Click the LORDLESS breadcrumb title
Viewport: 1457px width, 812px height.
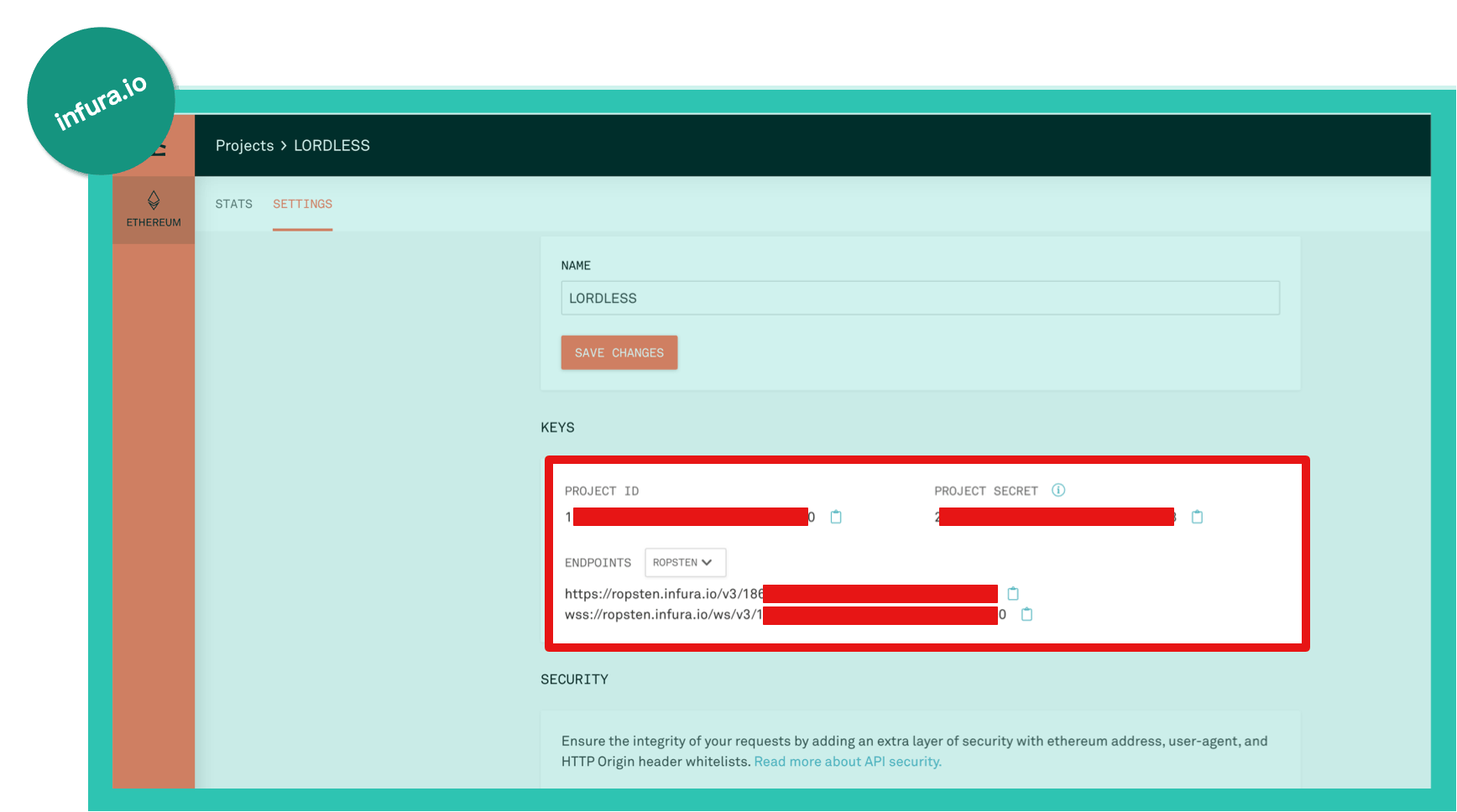332,145
